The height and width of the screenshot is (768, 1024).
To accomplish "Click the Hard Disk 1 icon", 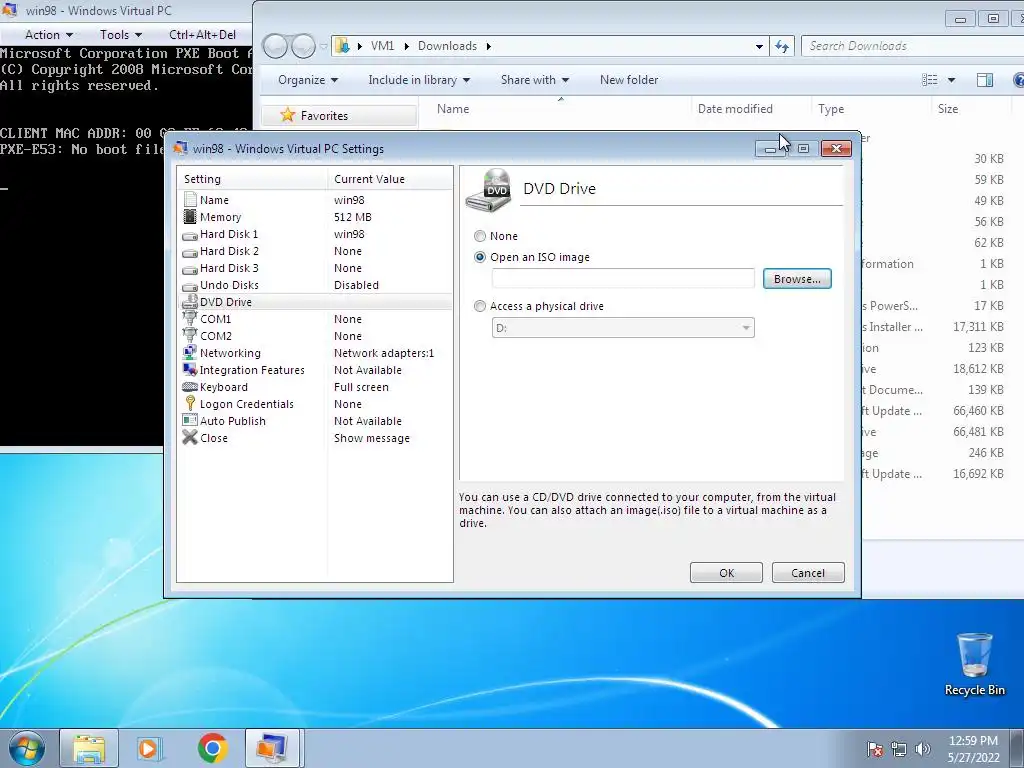I will [190, 234].
